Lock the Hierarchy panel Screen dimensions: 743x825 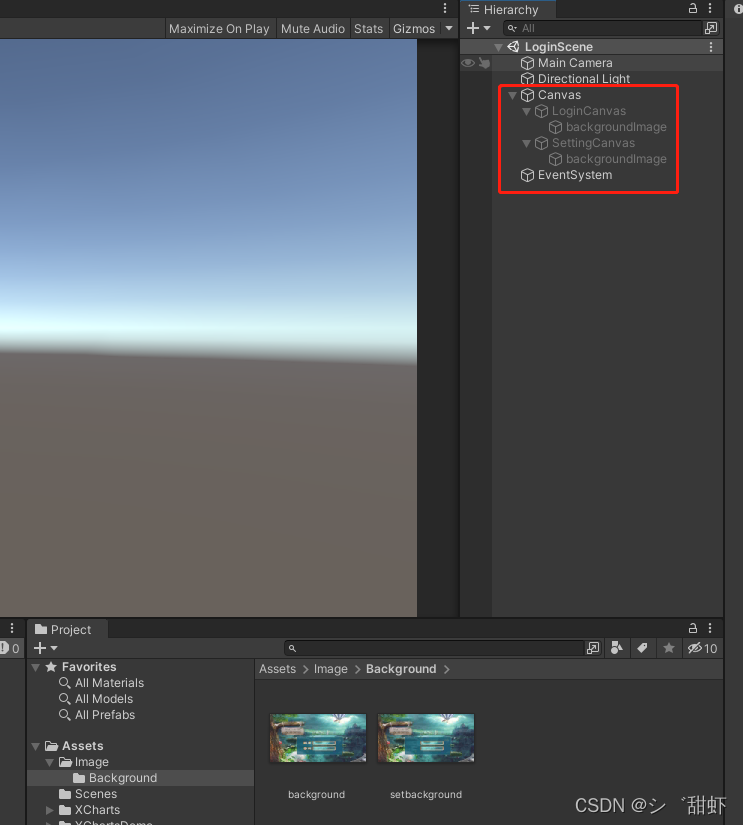pyautogui.click(x=693, y=8)
